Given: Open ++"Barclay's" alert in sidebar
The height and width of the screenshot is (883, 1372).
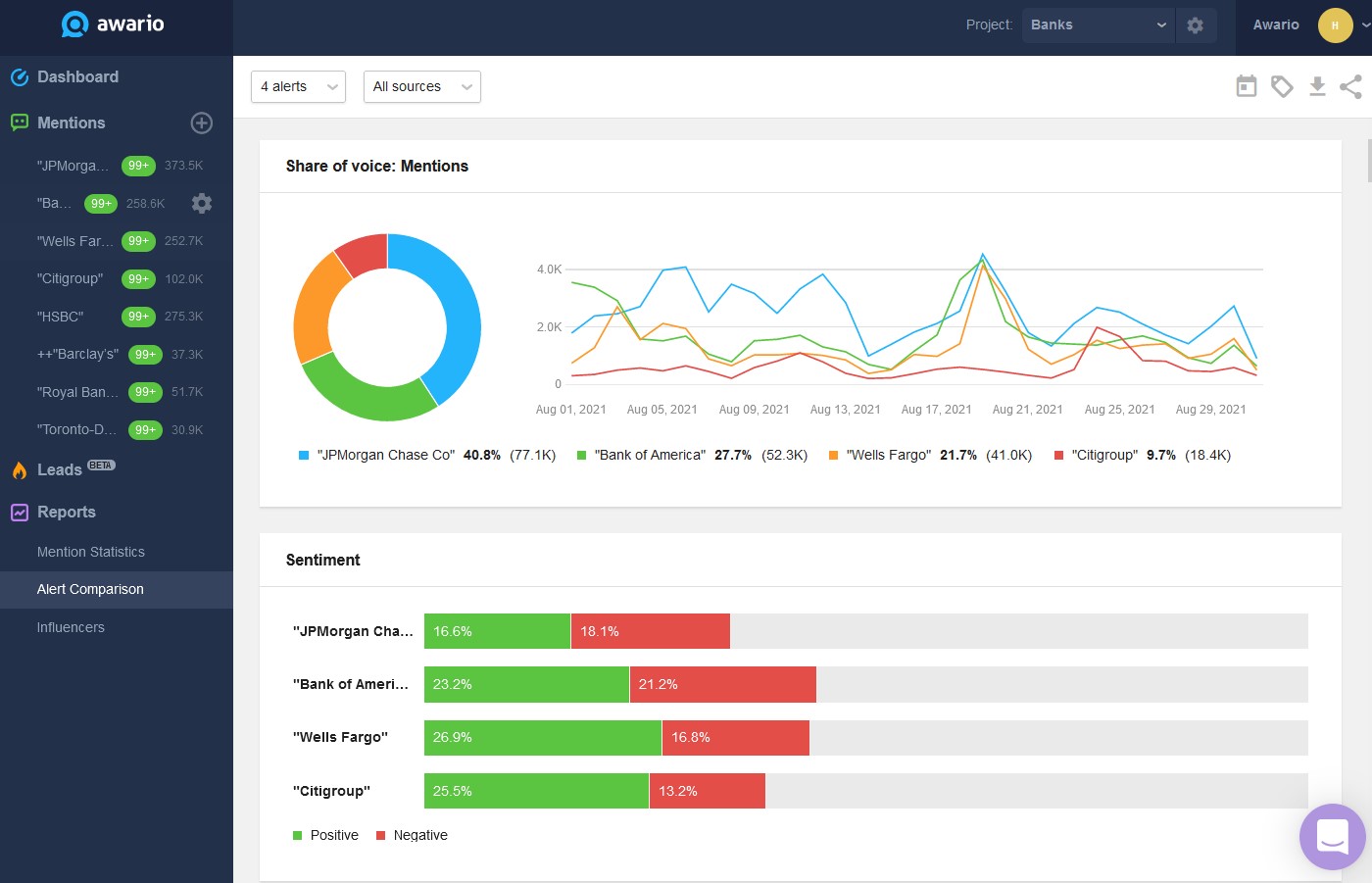Looking at the screenshot, I should tap(77, 355).
